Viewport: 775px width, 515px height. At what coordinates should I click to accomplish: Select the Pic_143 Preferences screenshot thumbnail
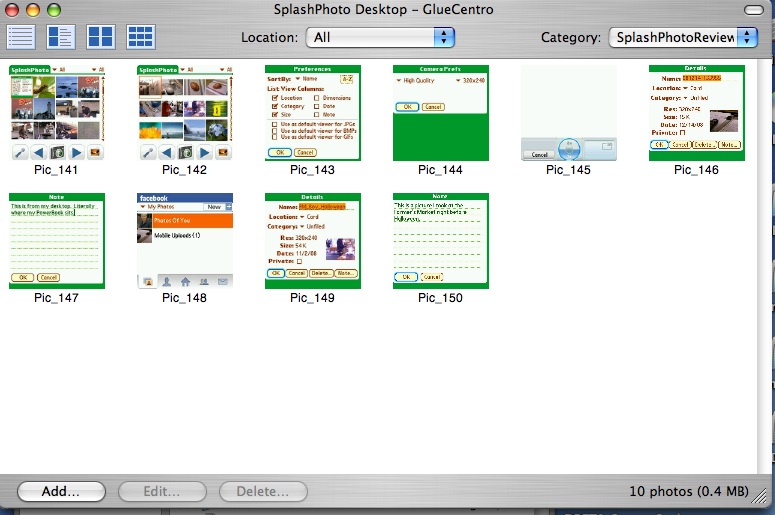(313, 112)
